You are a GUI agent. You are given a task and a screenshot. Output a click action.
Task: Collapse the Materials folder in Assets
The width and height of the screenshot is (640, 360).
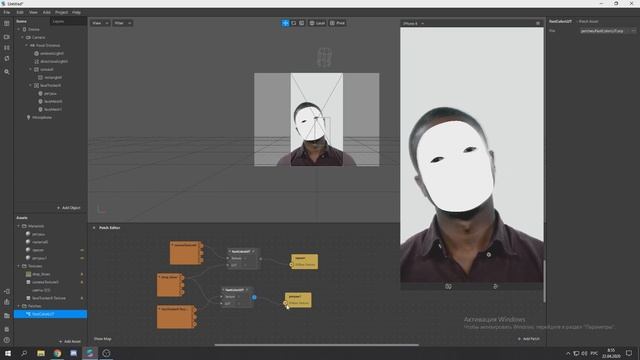pyautogui.click(x=19, y=226)
